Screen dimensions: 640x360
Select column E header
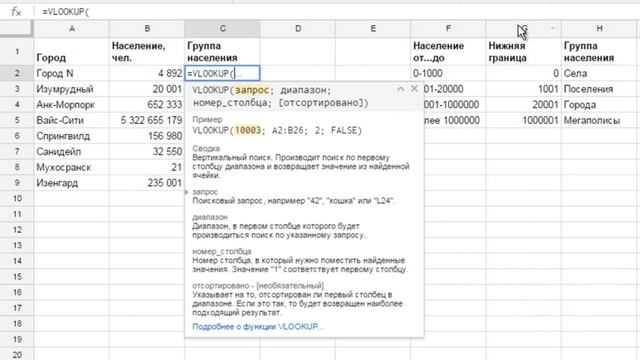(373, 29)
